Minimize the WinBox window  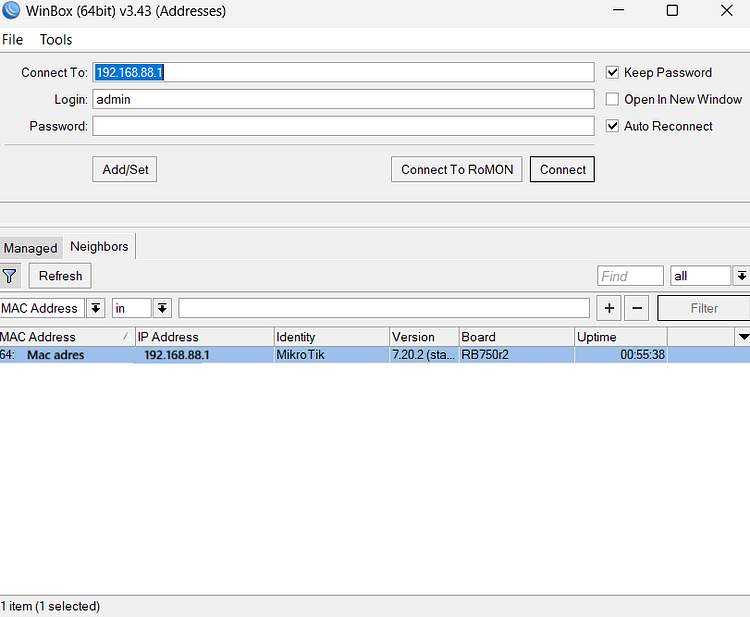(x=619, y=10)
